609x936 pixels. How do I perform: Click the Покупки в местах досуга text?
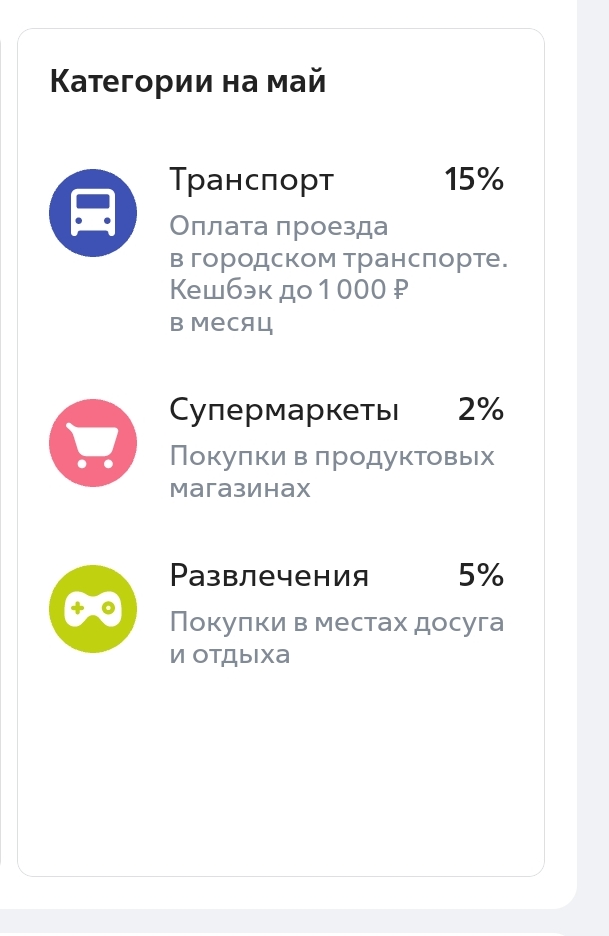tap(337, 623)
